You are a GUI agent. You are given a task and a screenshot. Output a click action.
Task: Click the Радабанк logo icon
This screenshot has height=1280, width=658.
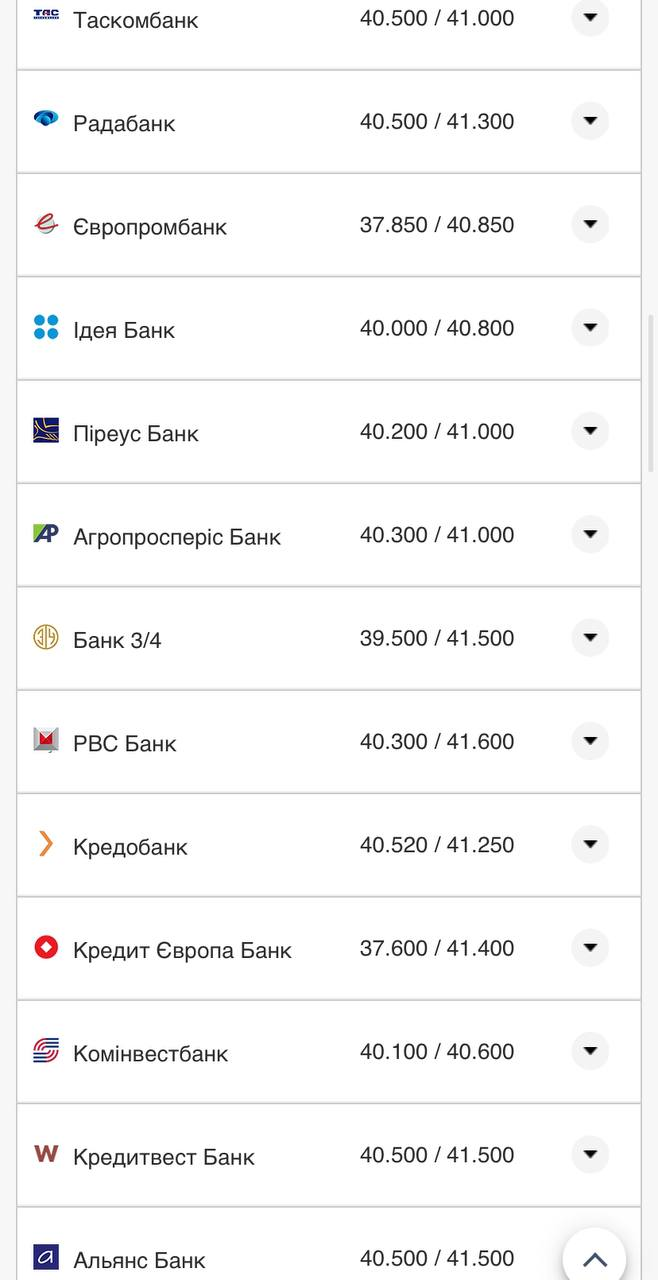click(x=46, y=119)
